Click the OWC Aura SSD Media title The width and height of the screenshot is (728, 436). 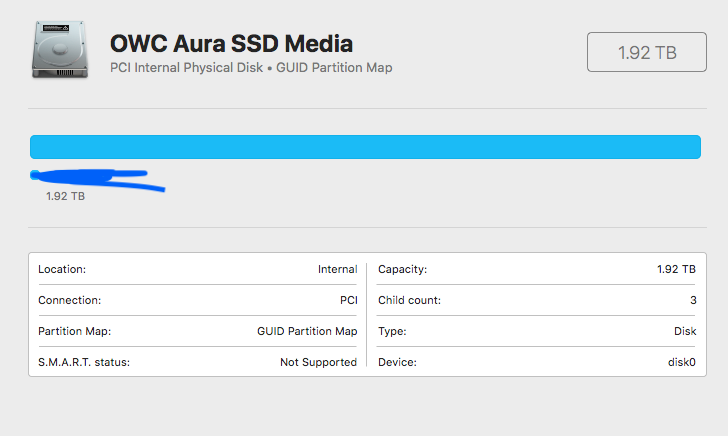231,44
